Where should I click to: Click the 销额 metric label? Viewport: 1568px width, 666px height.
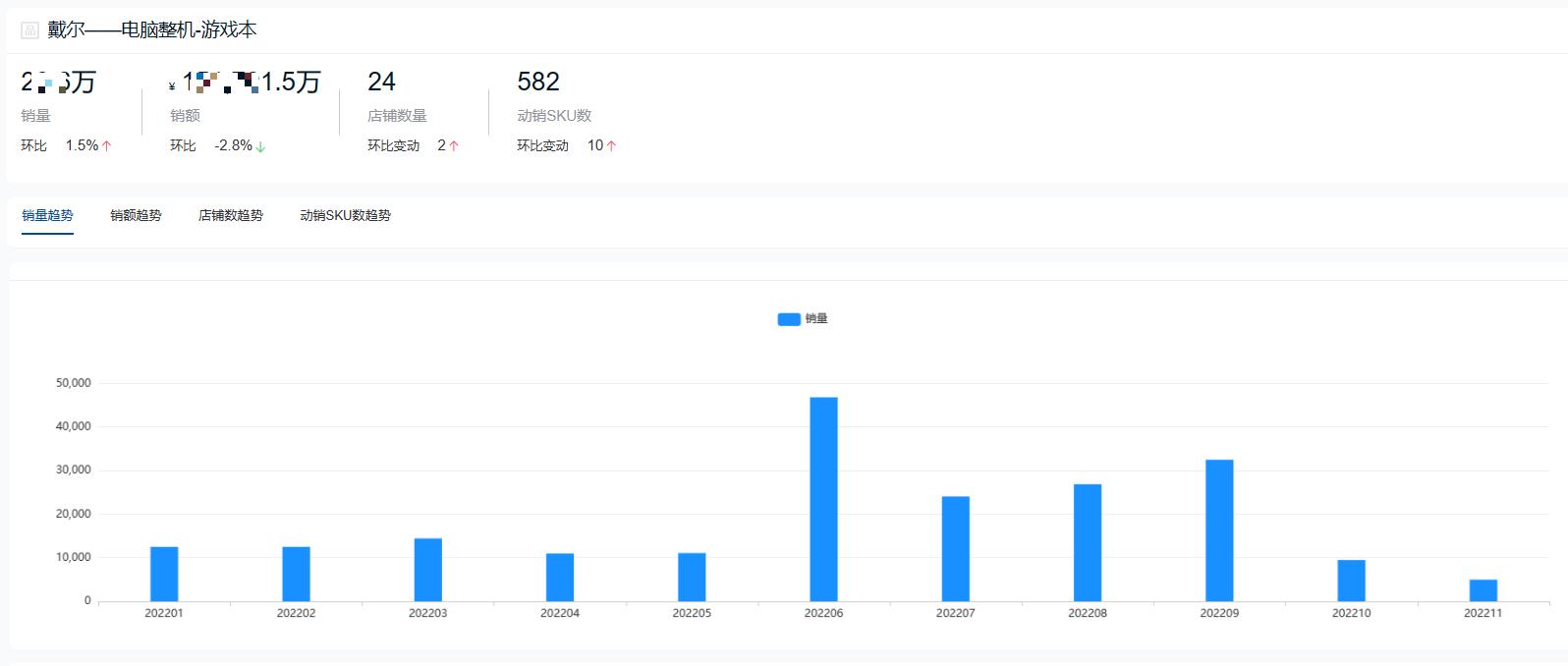tap(185, 116)
